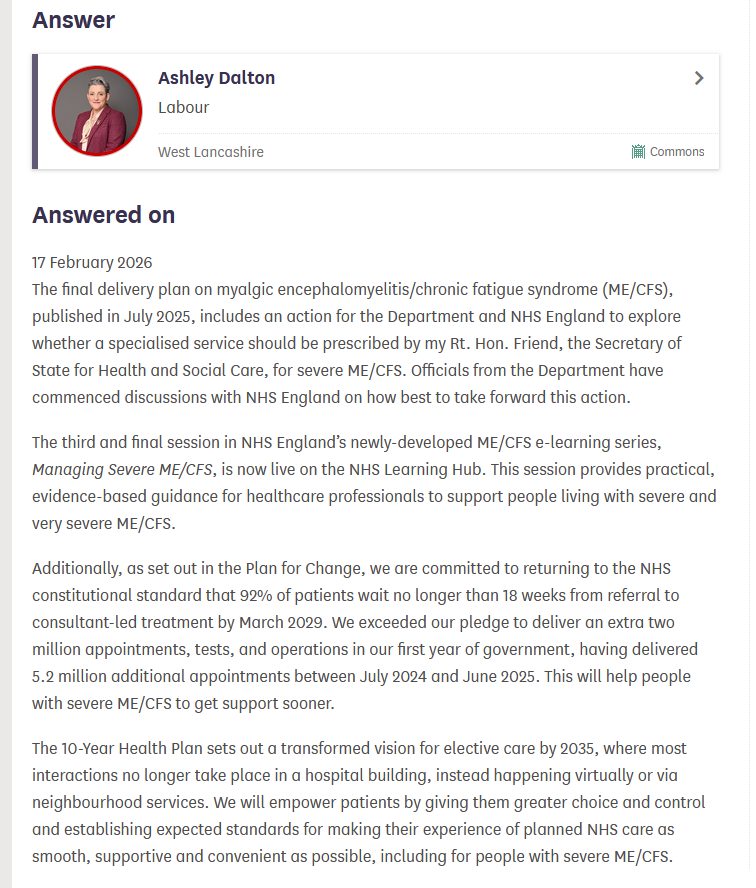Click the date 17 February 2026
Image resolution: width=756 pixels, height=888 pixels.
coord(92,263)
